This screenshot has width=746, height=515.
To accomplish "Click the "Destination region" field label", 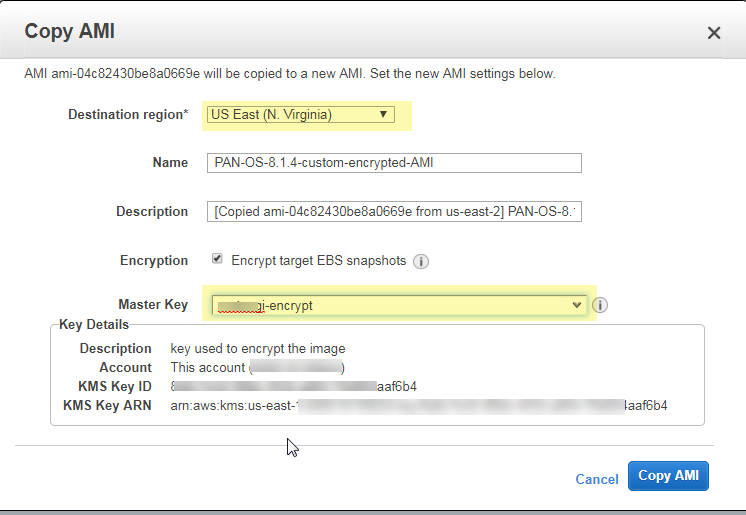I will (128, 115).
